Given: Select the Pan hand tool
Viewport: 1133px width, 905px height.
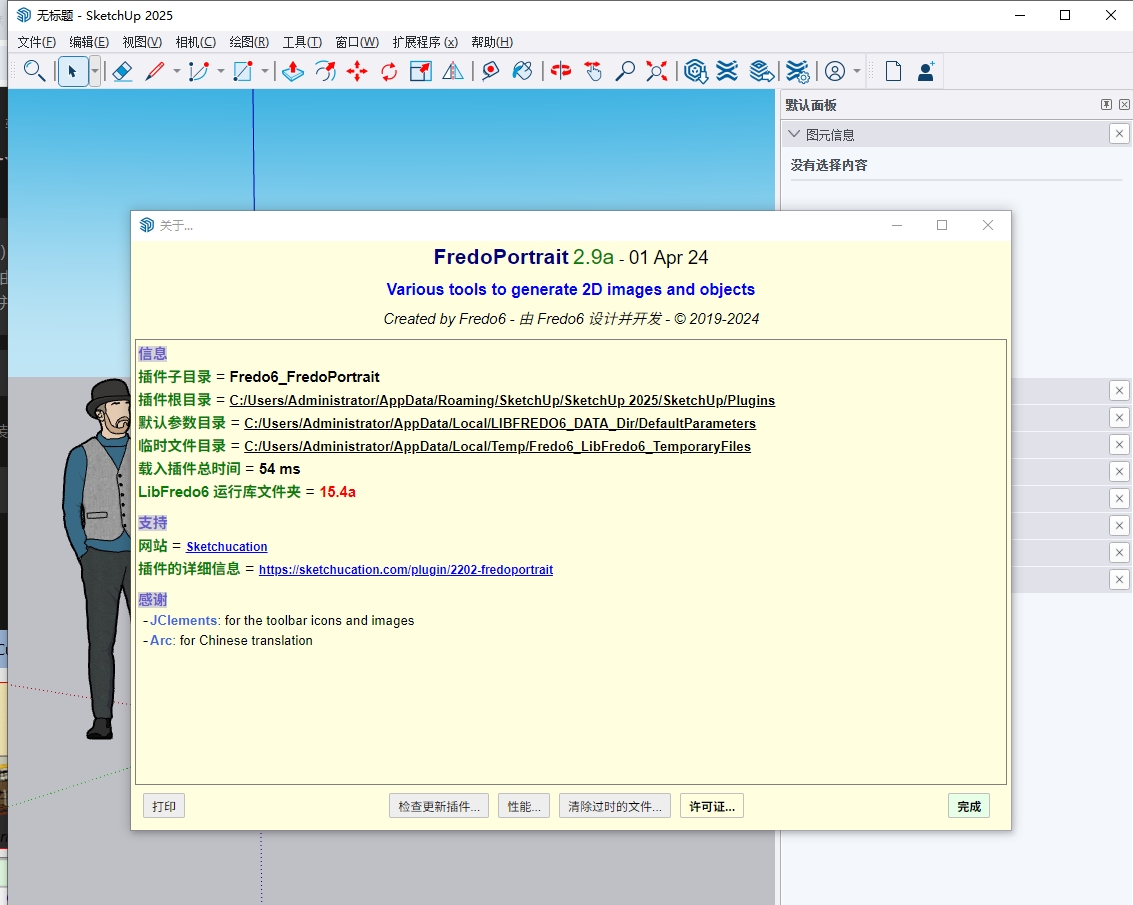Looking at the screenshot, I should pyautogui.click(x=593, y=71).
